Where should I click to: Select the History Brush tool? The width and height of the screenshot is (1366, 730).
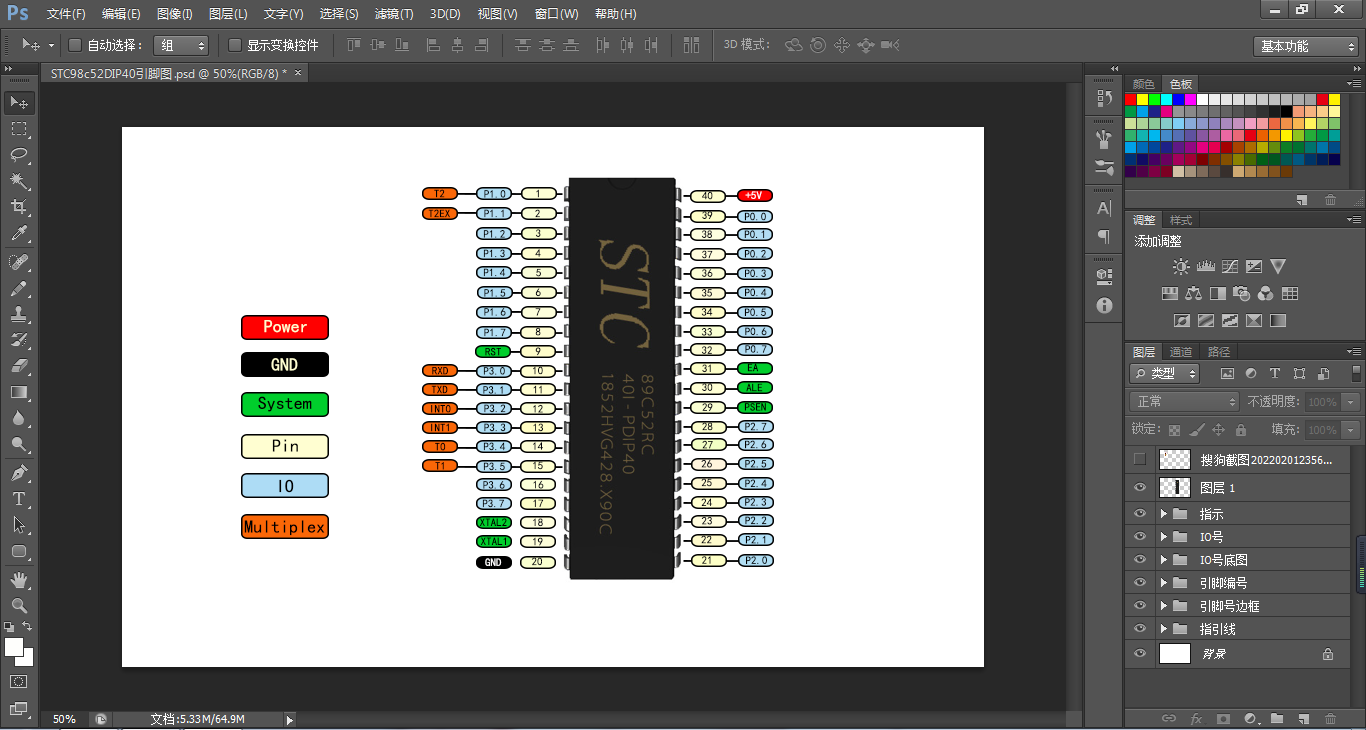(x=19, y=340)
